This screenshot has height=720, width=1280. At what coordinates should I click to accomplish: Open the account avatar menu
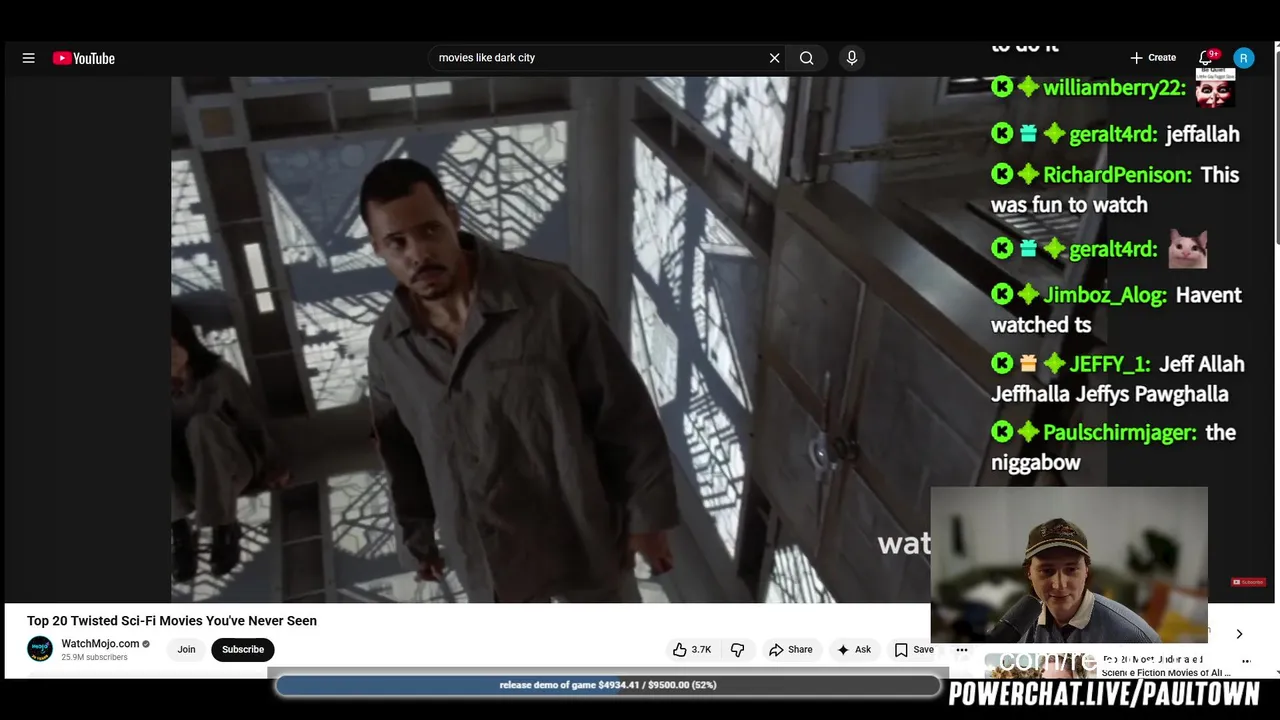tap(1243, 58)
